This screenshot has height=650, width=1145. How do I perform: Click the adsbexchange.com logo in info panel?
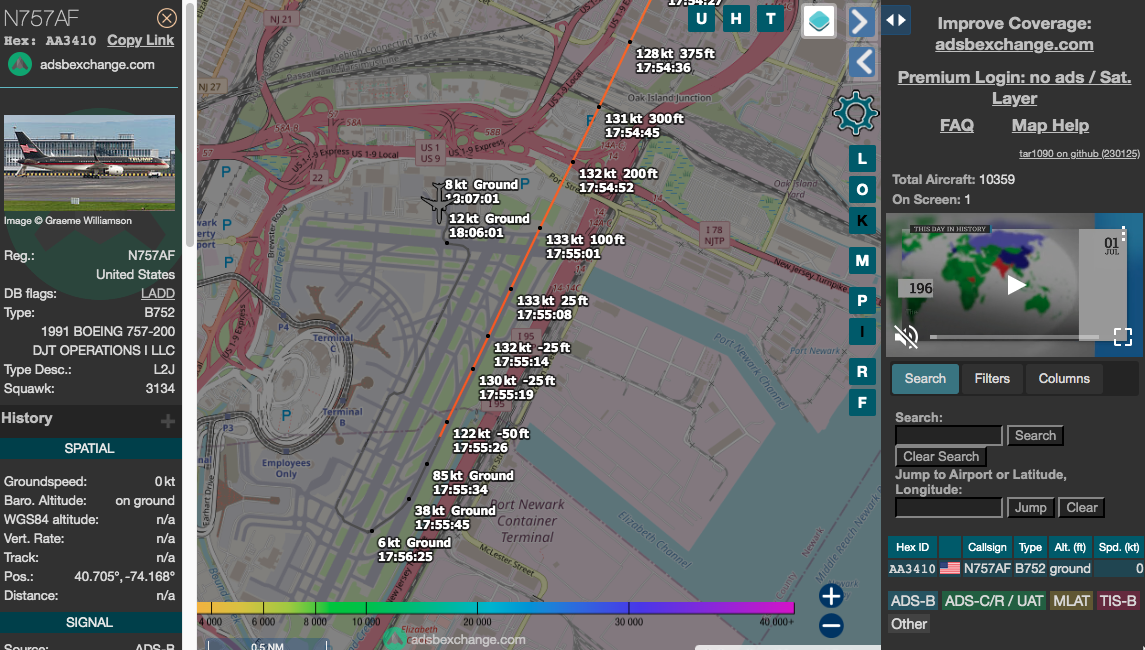[20, 65]
